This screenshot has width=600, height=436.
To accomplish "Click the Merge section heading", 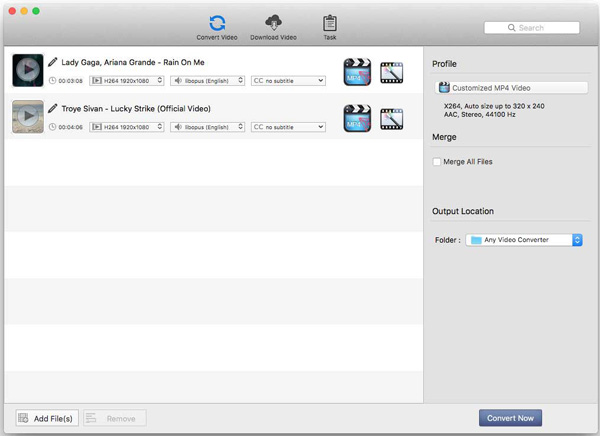I will [444, 137].
